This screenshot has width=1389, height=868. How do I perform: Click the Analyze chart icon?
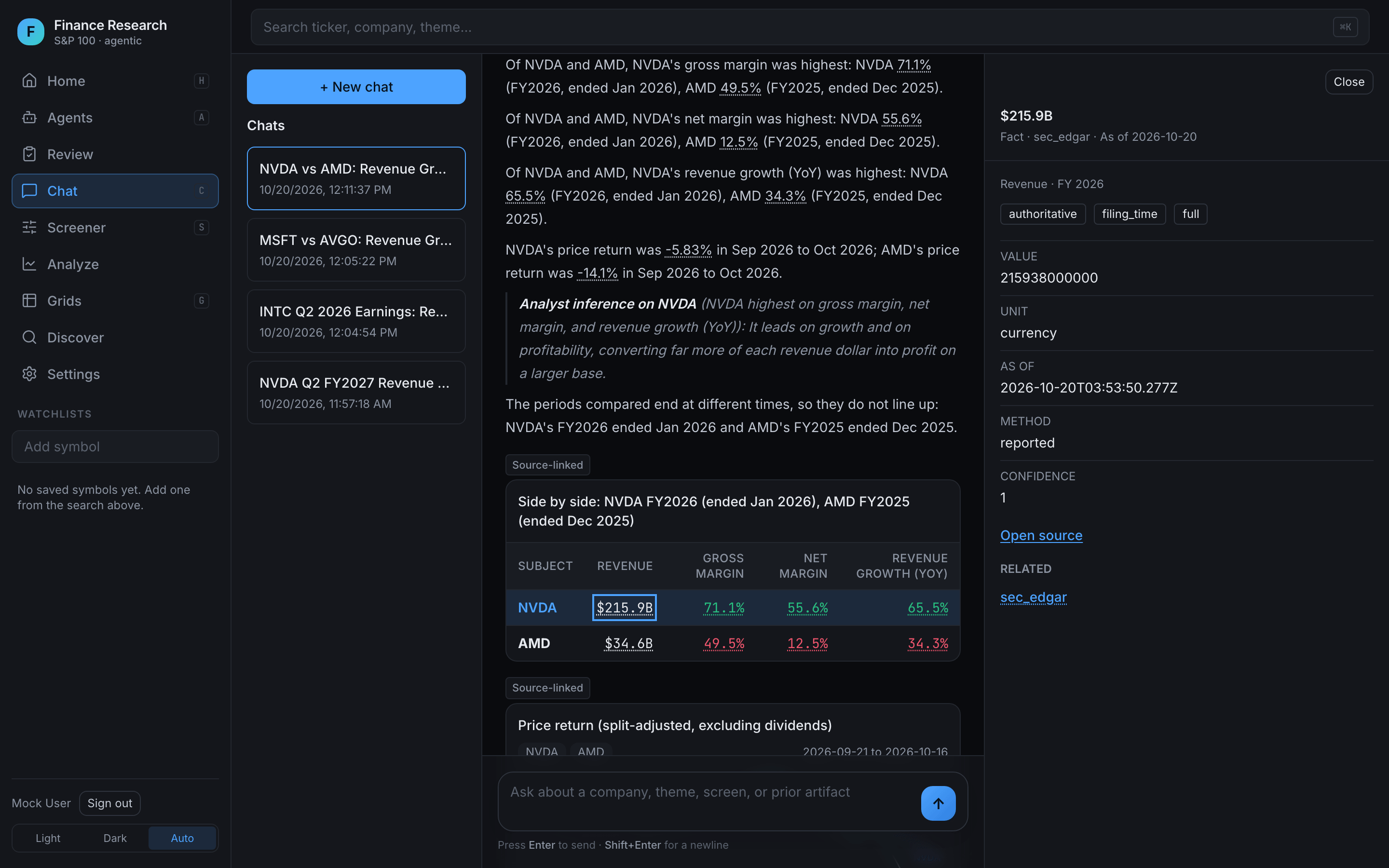click(29, 264)
